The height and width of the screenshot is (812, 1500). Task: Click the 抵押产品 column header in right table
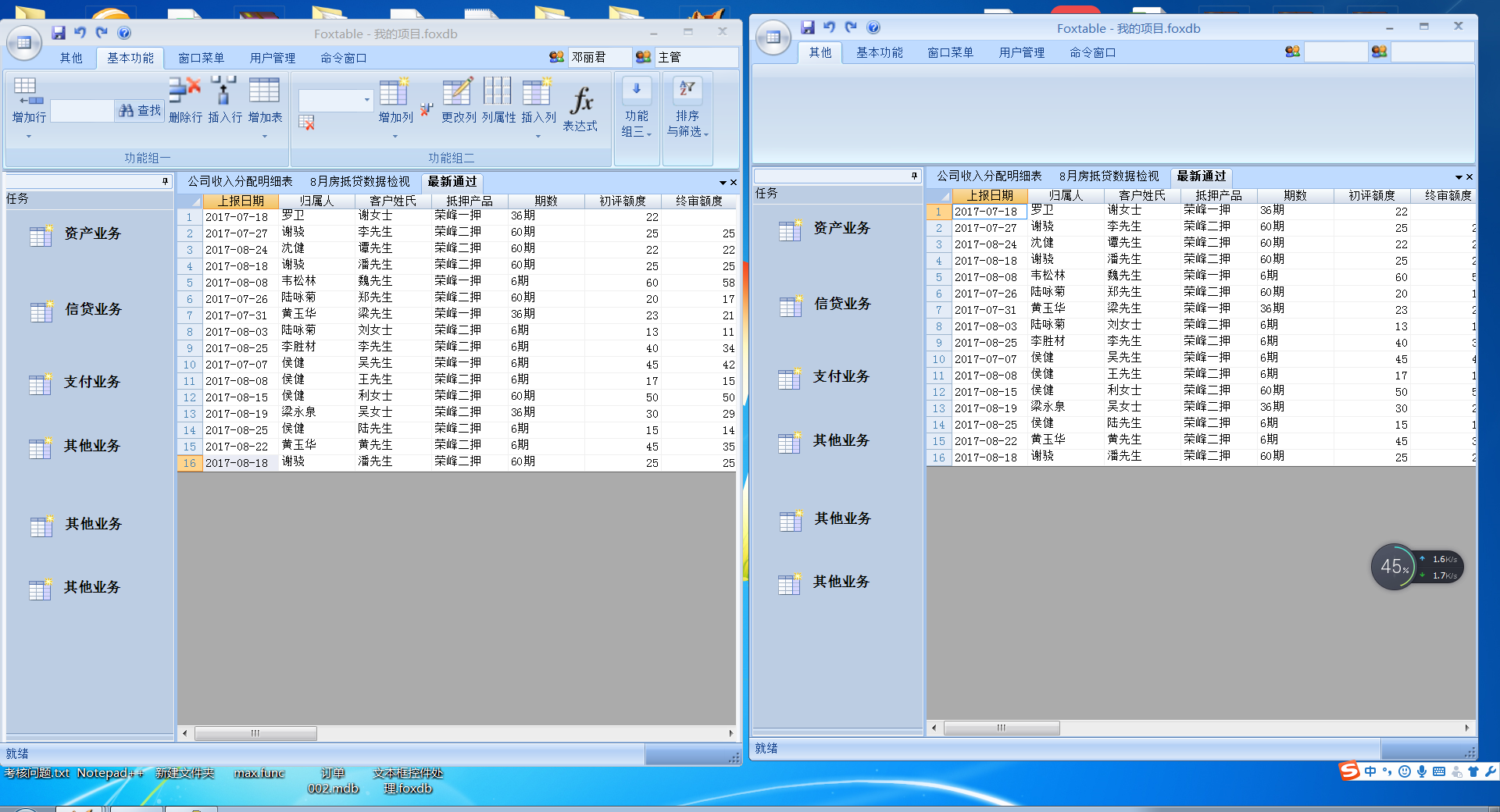click(x=1218, y=195)
